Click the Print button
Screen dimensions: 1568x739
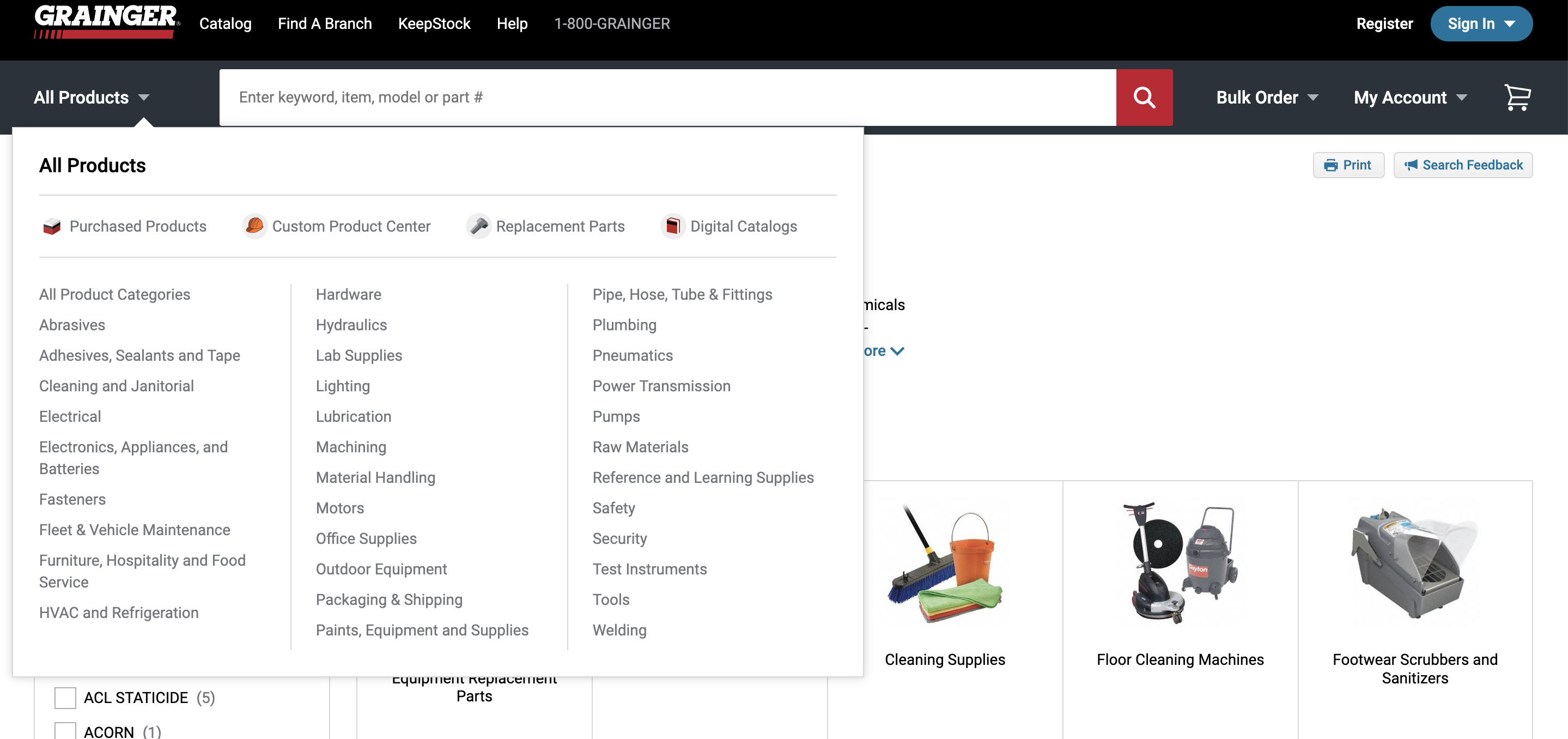point(1348,165)
